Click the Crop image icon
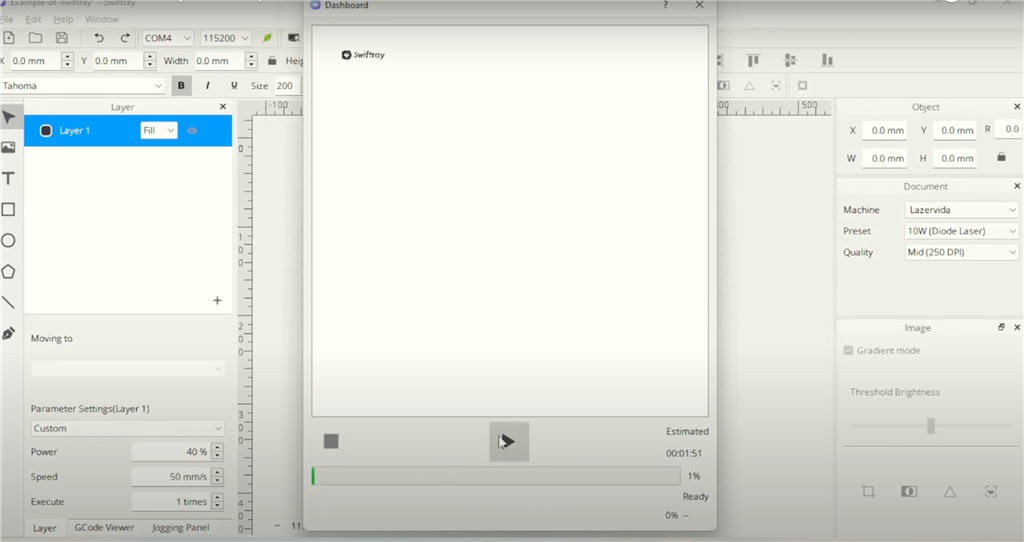The height and width of the screenshot is (542, 1024). (x=868, y=491)
